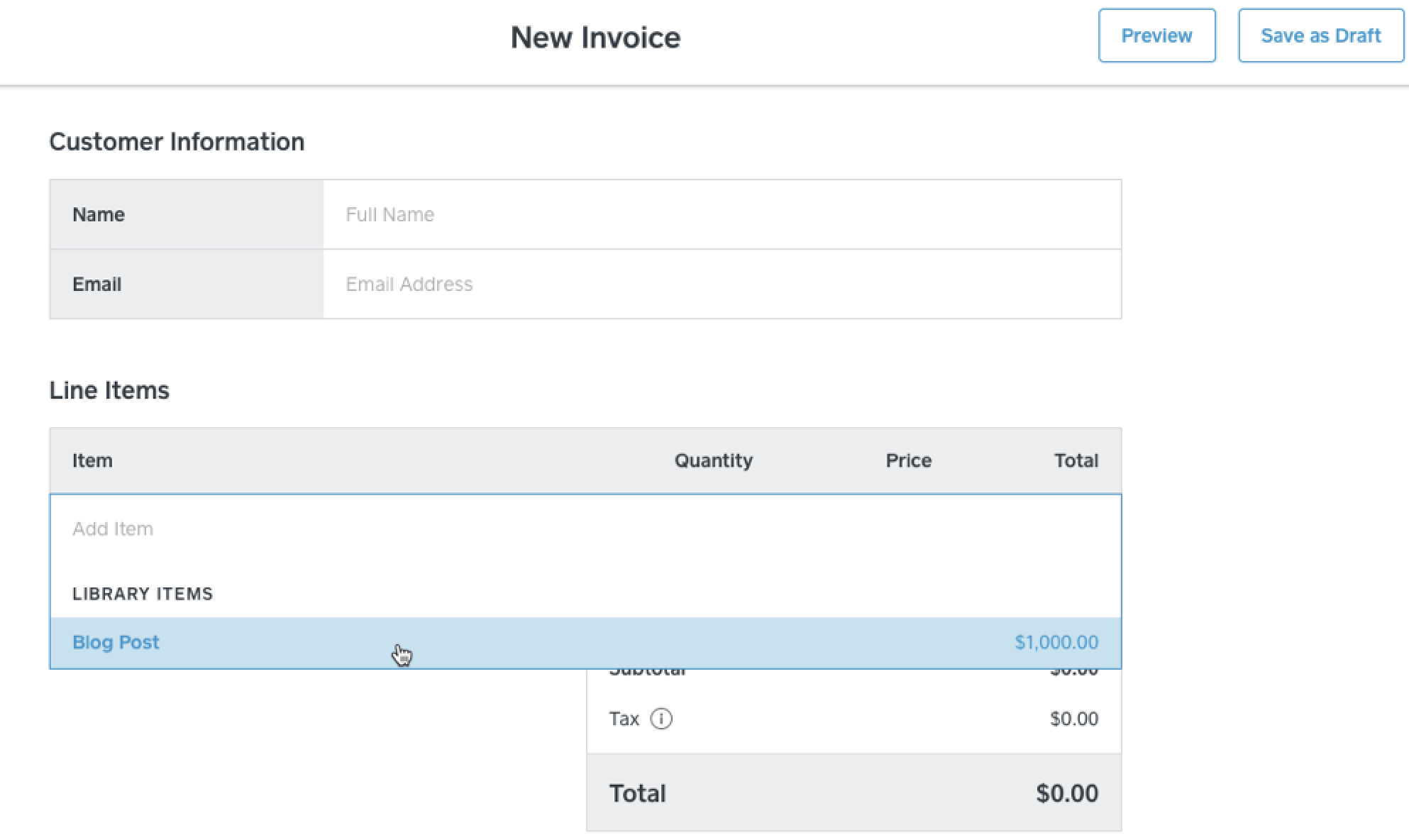Screen dimensions: 1409x840
Task: Click the Price column header
Action: [908, 460]
